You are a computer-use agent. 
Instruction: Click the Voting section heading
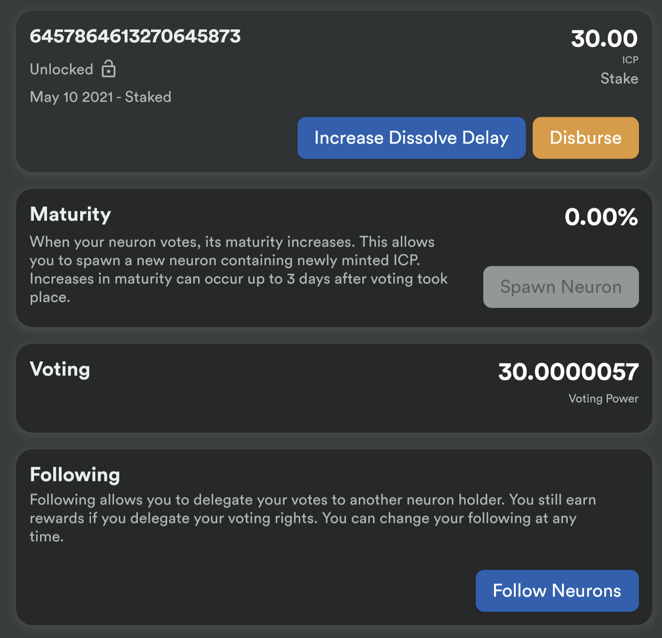pyautogui.click(x=60, y=369)
